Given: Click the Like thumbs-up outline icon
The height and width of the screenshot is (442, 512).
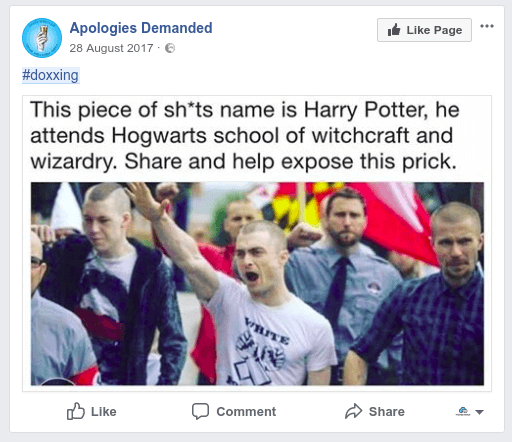Looking at the screenshot, I should tap(76, 411).
